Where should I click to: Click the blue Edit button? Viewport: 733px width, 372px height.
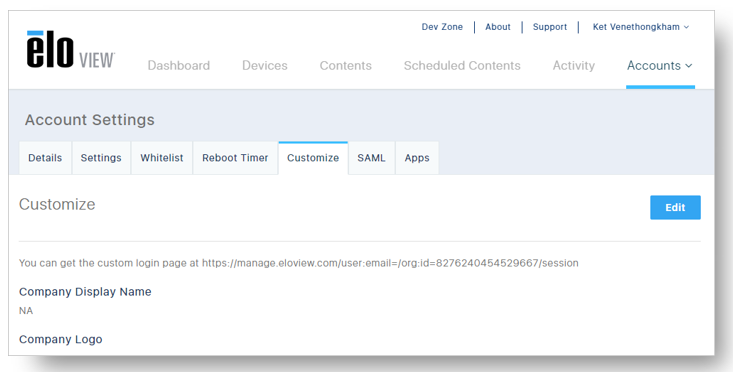(675, 207)
